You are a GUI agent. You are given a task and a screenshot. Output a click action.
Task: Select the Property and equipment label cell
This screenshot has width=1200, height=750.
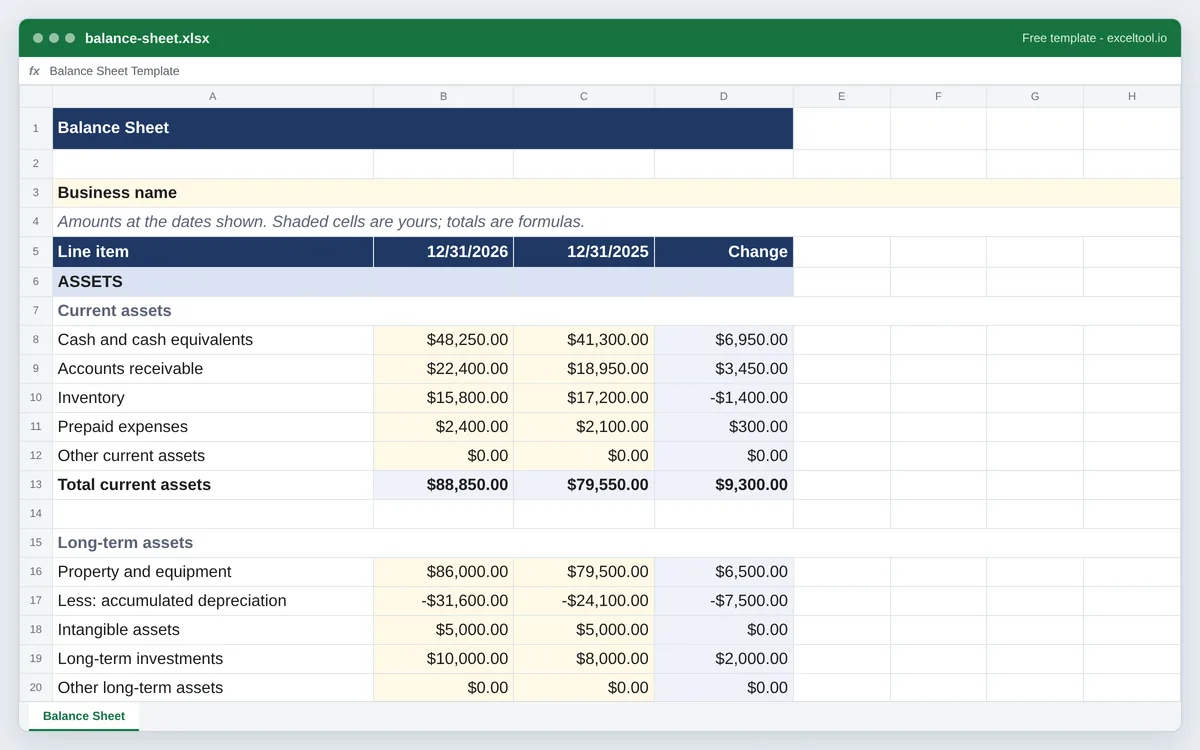click(x=213, y=572)
